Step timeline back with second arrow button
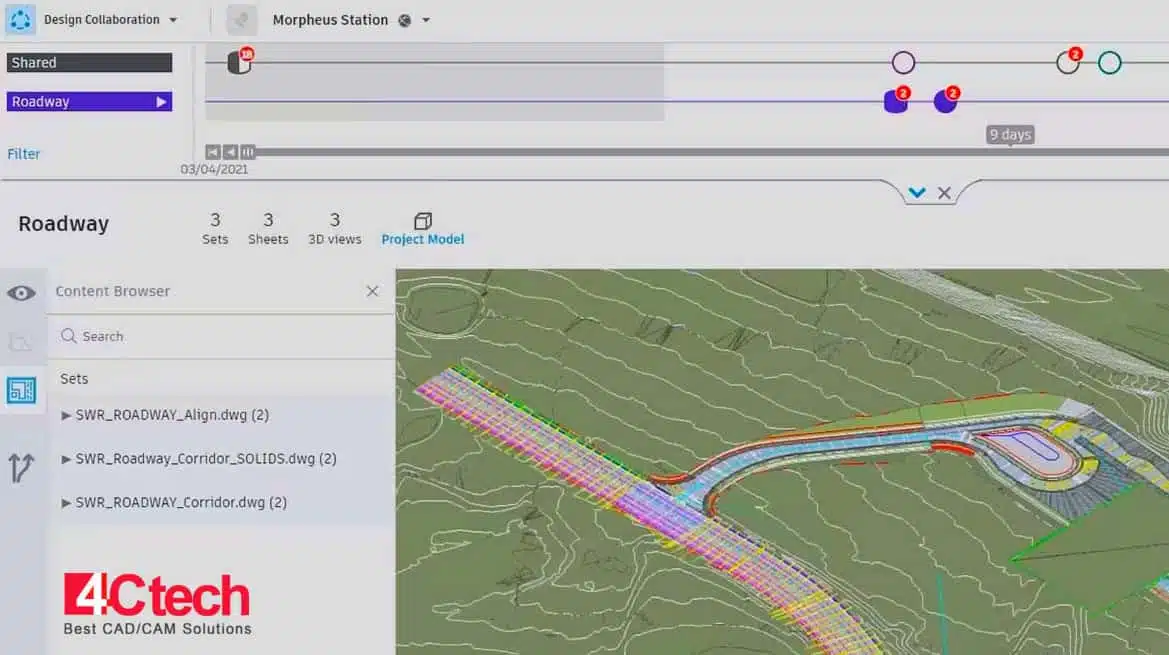 coord(230,152)
